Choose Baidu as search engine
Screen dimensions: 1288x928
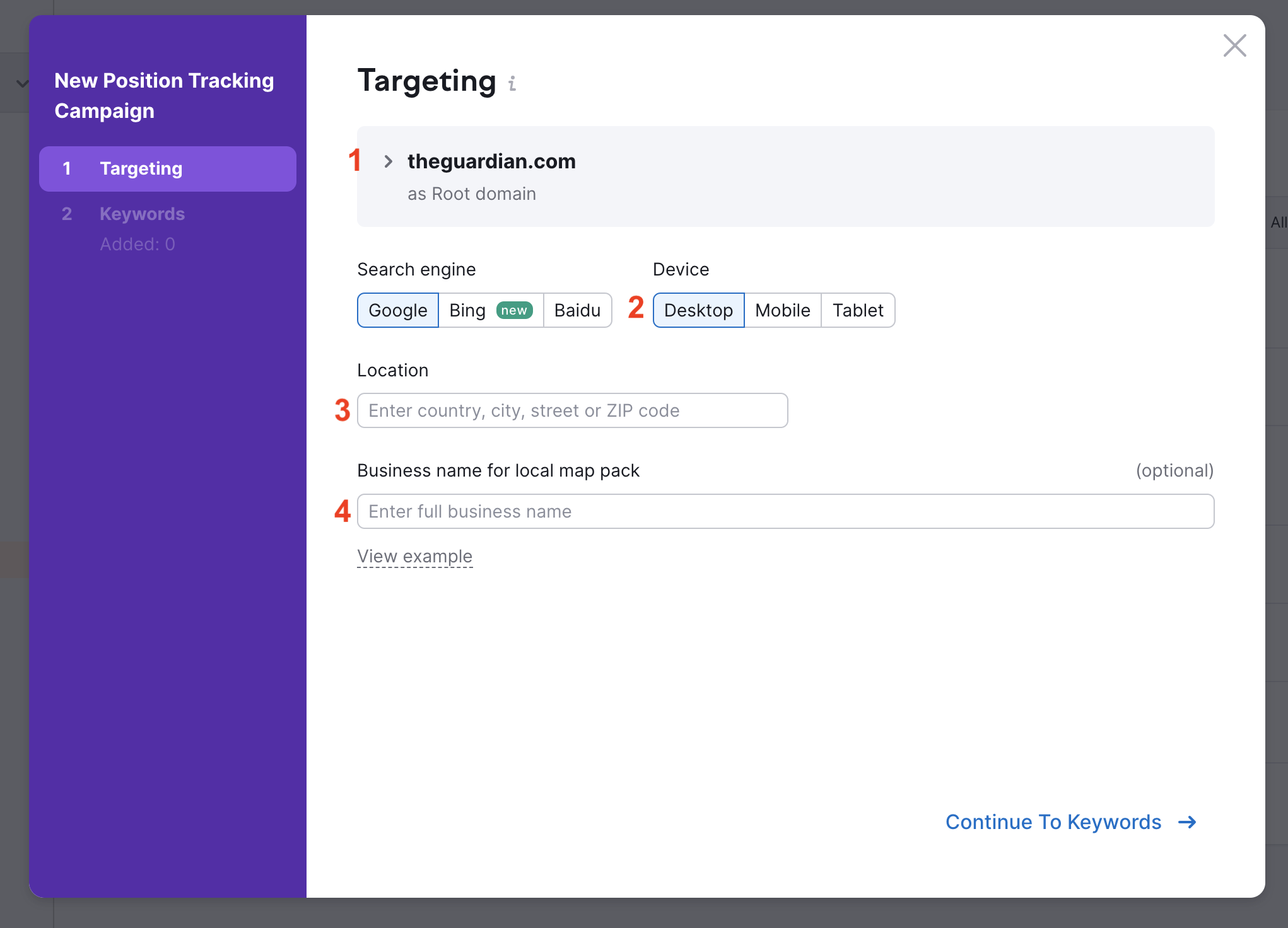[577, 310]
